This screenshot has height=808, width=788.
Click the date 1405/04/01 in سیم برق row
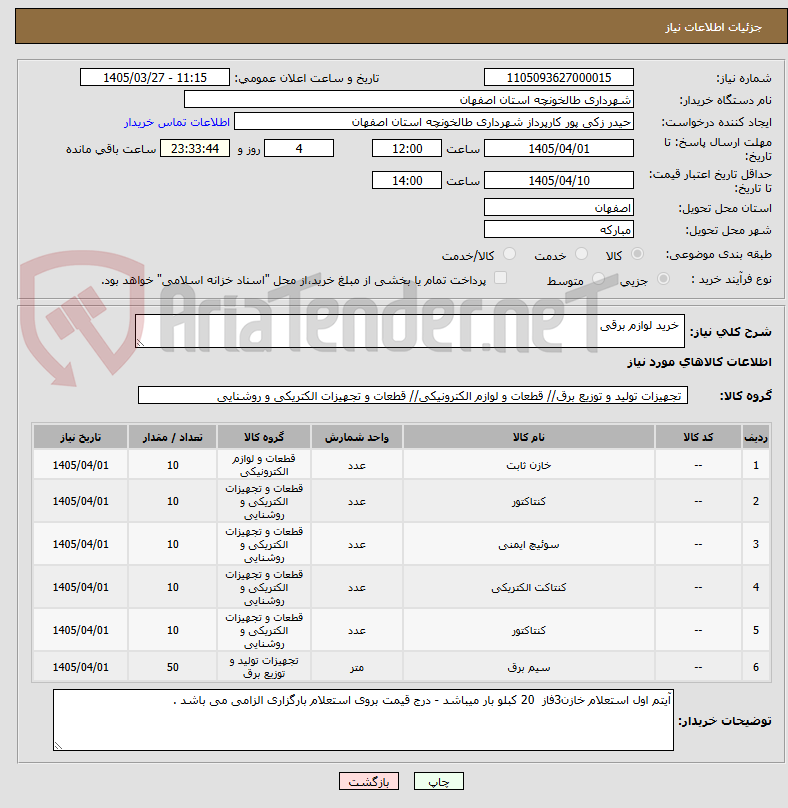(80, 667)
